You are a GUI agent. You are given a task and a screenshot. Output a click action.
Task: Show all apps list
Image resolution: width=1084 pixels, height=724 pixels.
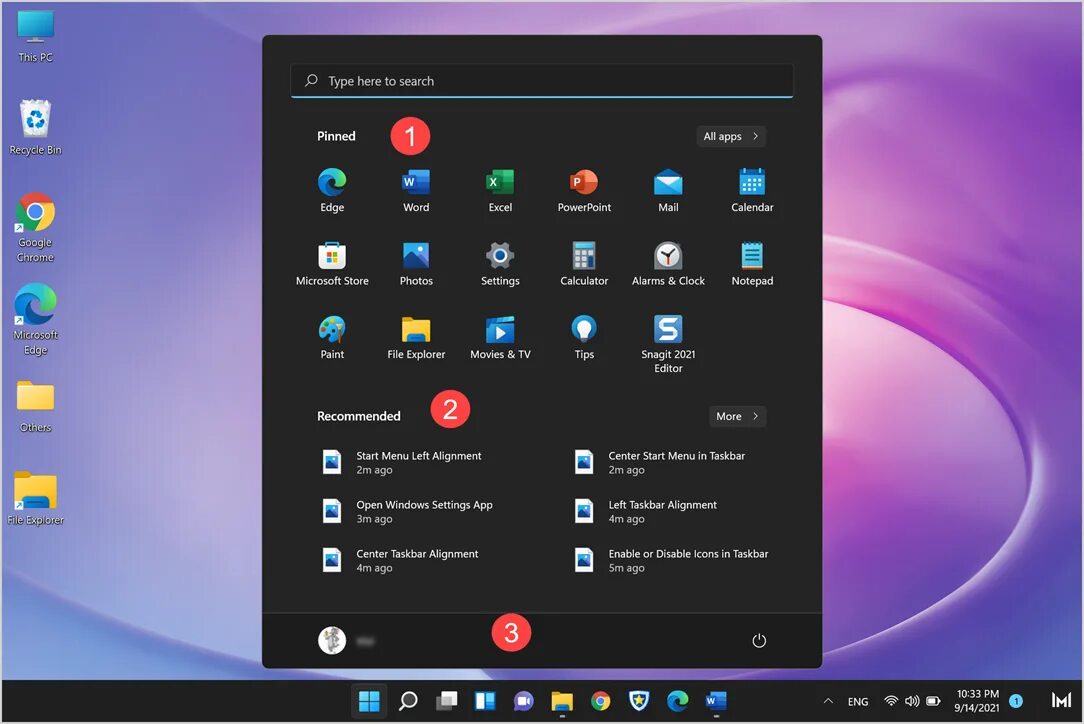point(731,136)
